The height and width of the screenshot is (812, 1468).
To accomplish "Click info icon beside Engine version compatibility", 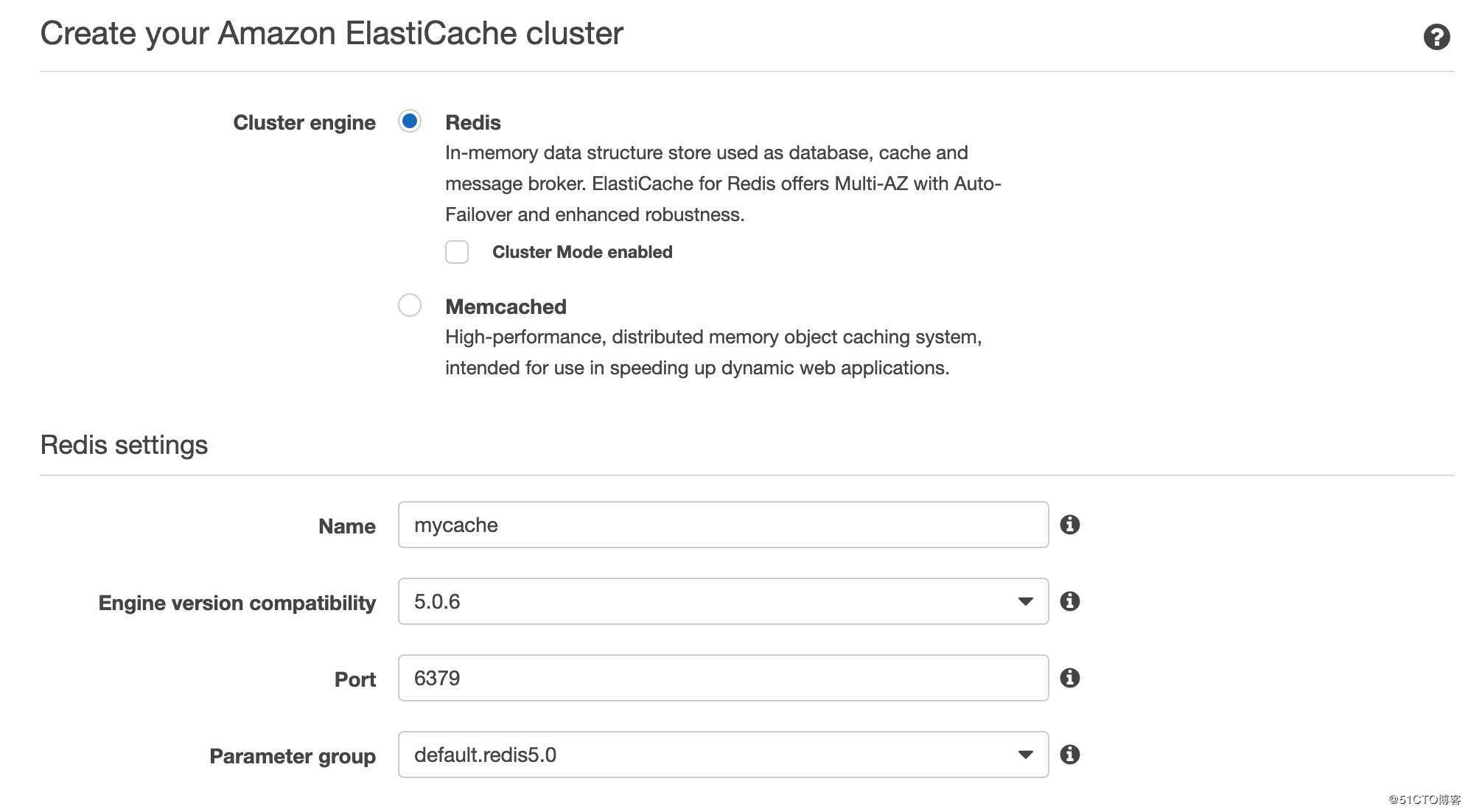I will click(1069, 601).
